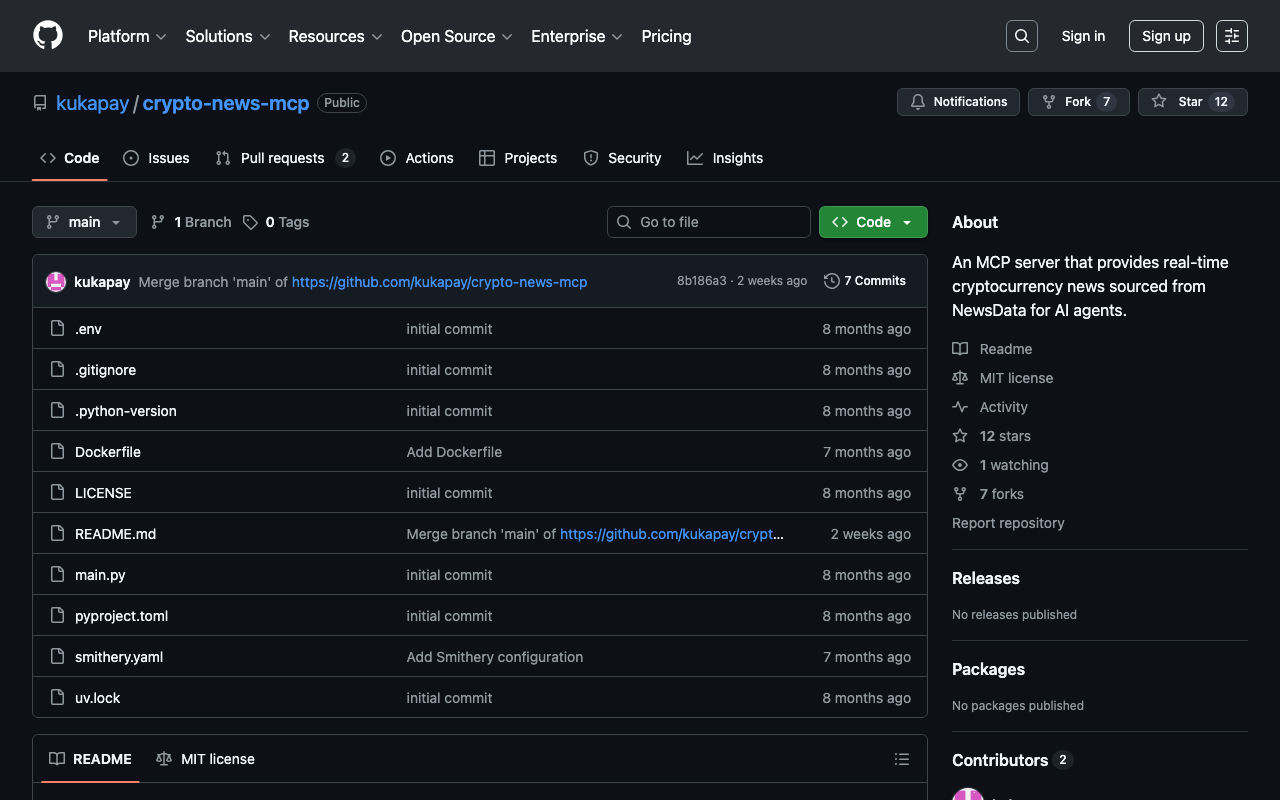Open the appearance settings icon in header
The width and height of the screenshot is (1280, 800).
(1231, 36)
